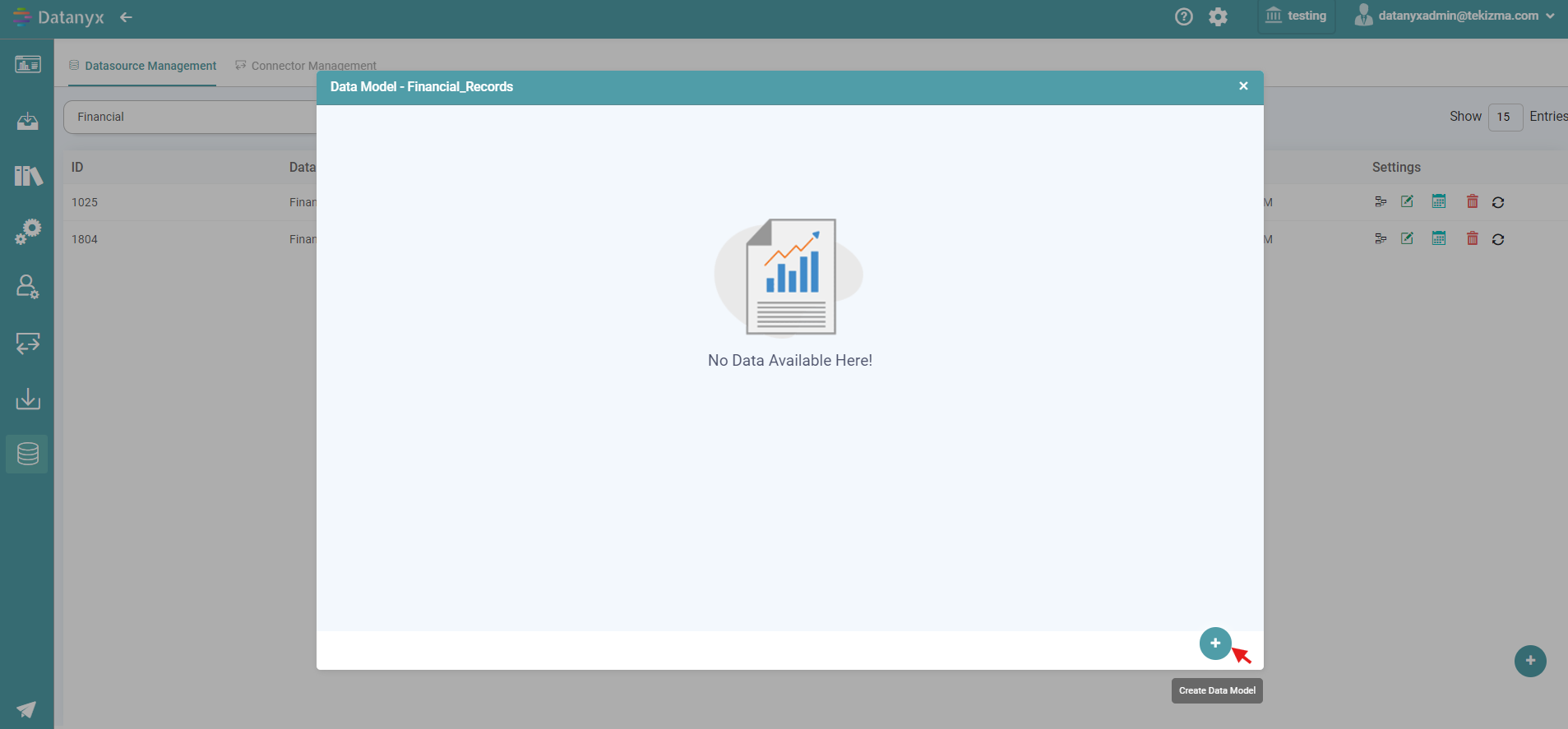Screen dimensions: 1568x729
Task: Delete datasource 1025 with trash icon
Action: point(1472,201)
